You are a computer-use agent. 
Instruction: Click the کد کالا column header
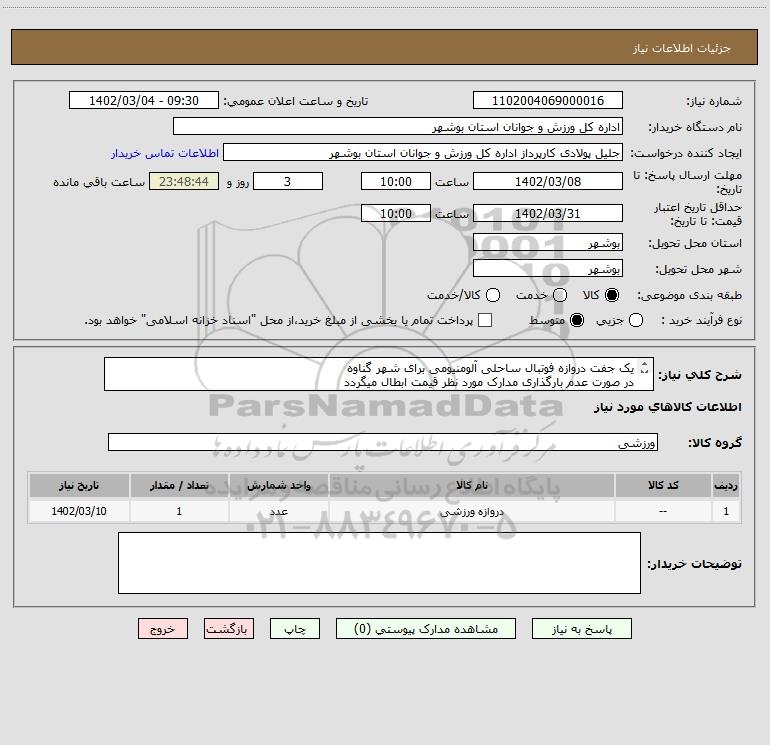[663, 485]
